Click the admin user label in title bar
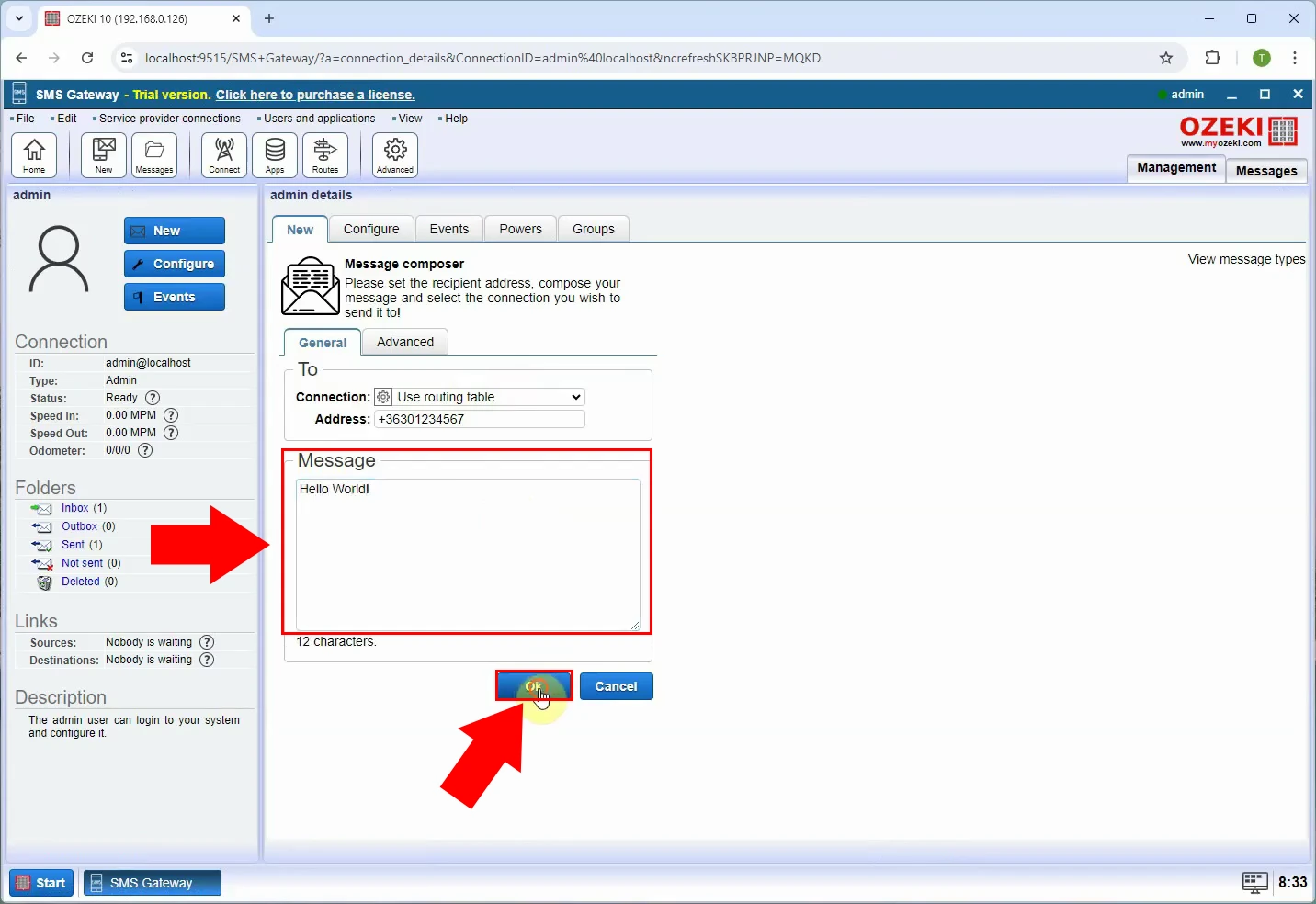1316x904 pixels. (1187, 94)
